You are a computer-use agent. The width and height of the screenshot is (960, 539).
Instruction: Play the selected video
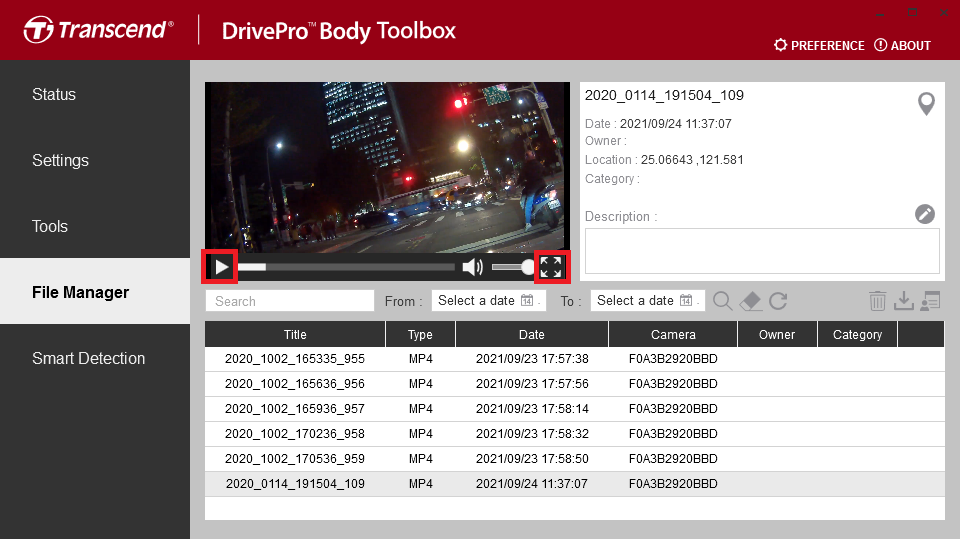(221, 267)
